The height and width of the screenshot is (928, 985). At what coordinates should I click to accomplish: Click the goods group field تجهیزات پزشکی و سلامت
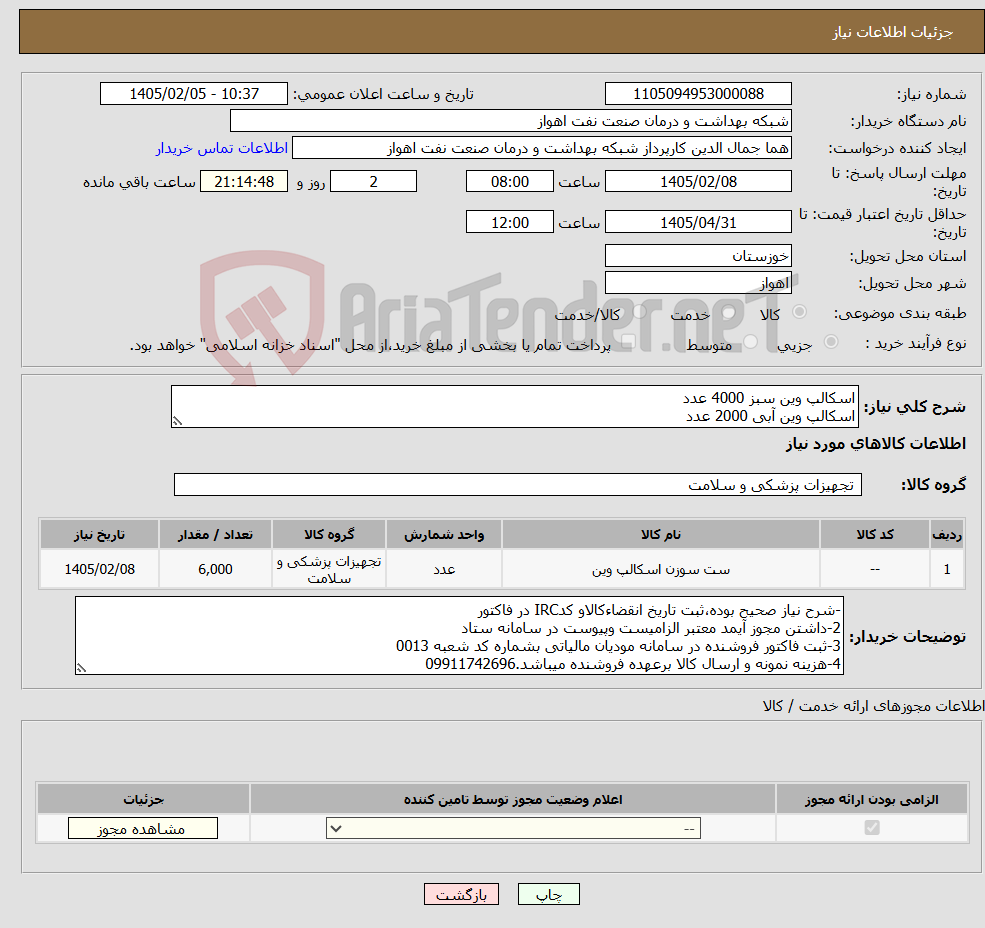518,484
